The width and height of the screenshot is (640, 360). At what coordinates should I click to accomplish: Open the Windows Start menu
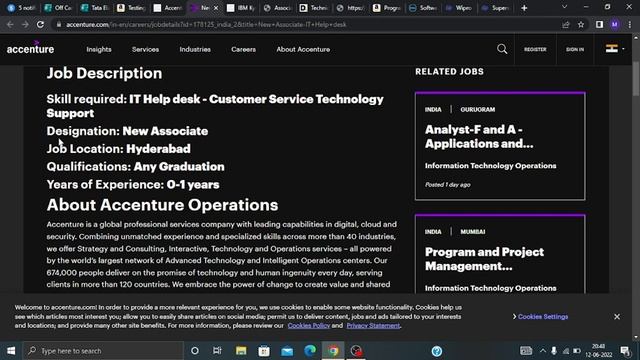tap(11, 351)
